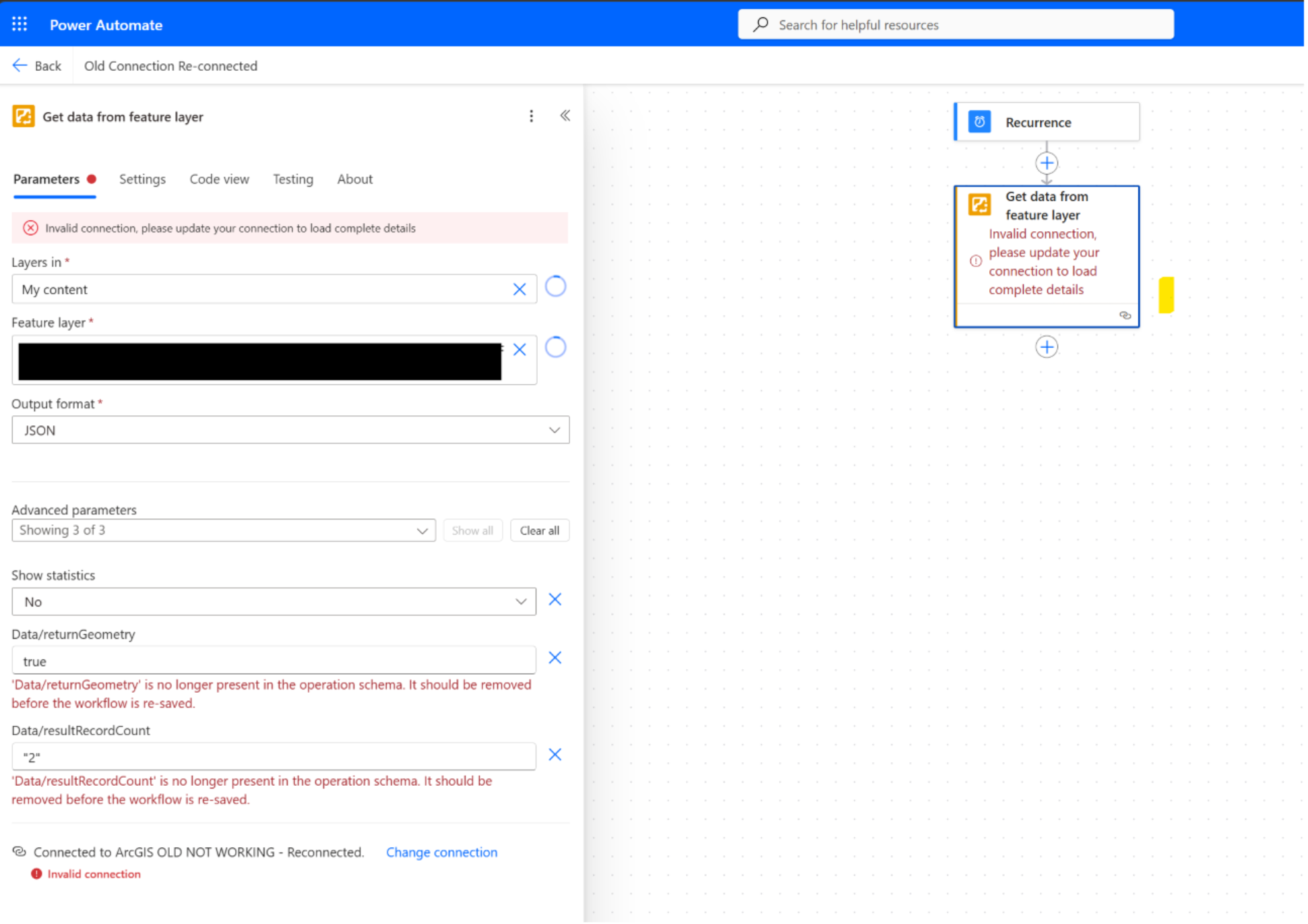Click the Power Automate title

tap(106, 25)
